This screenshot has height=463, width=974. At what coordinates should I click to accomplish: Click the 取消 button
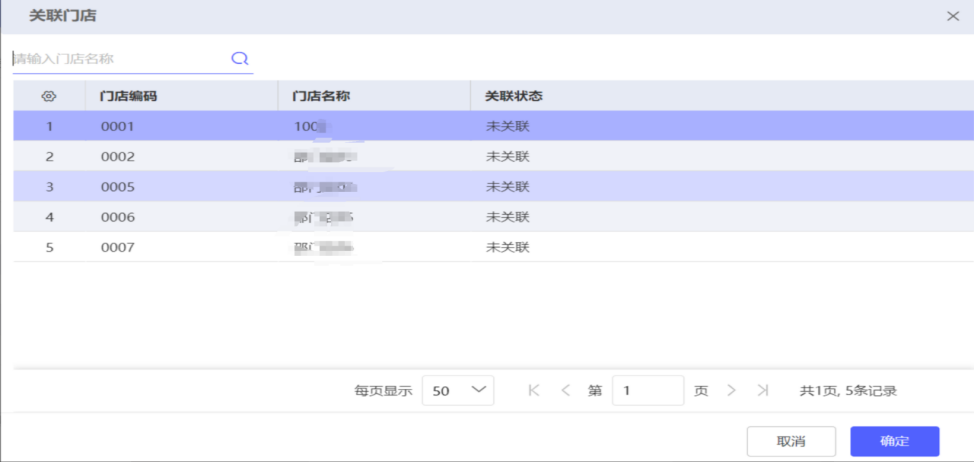(791, 441)
